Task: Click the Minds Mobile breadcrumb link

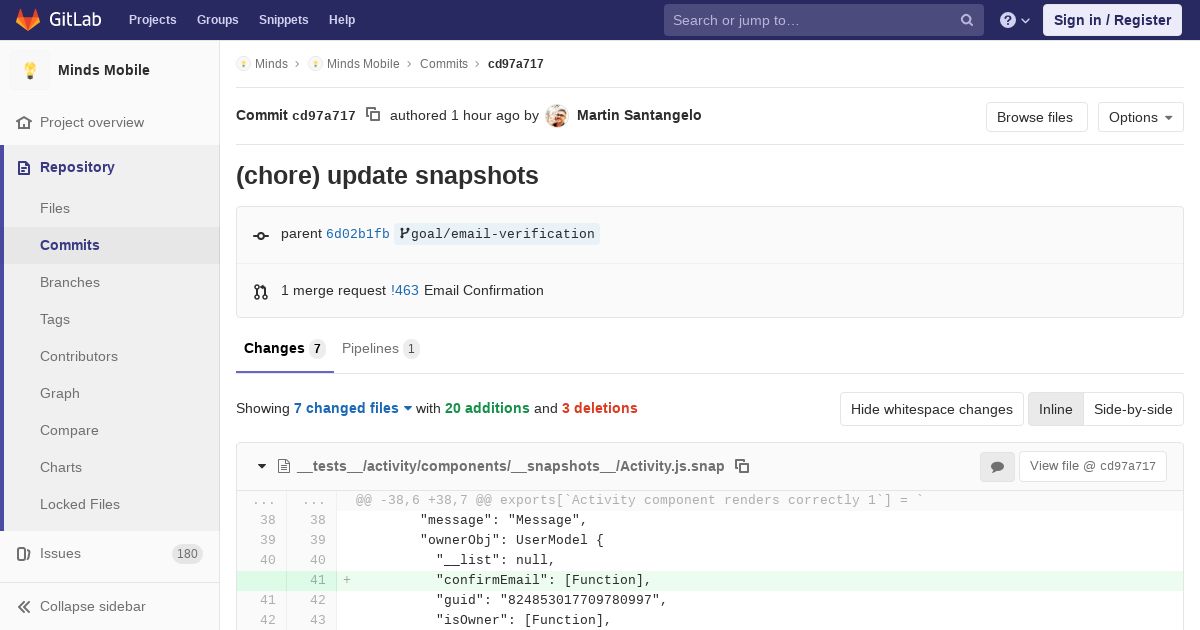Action: (363, 64)
